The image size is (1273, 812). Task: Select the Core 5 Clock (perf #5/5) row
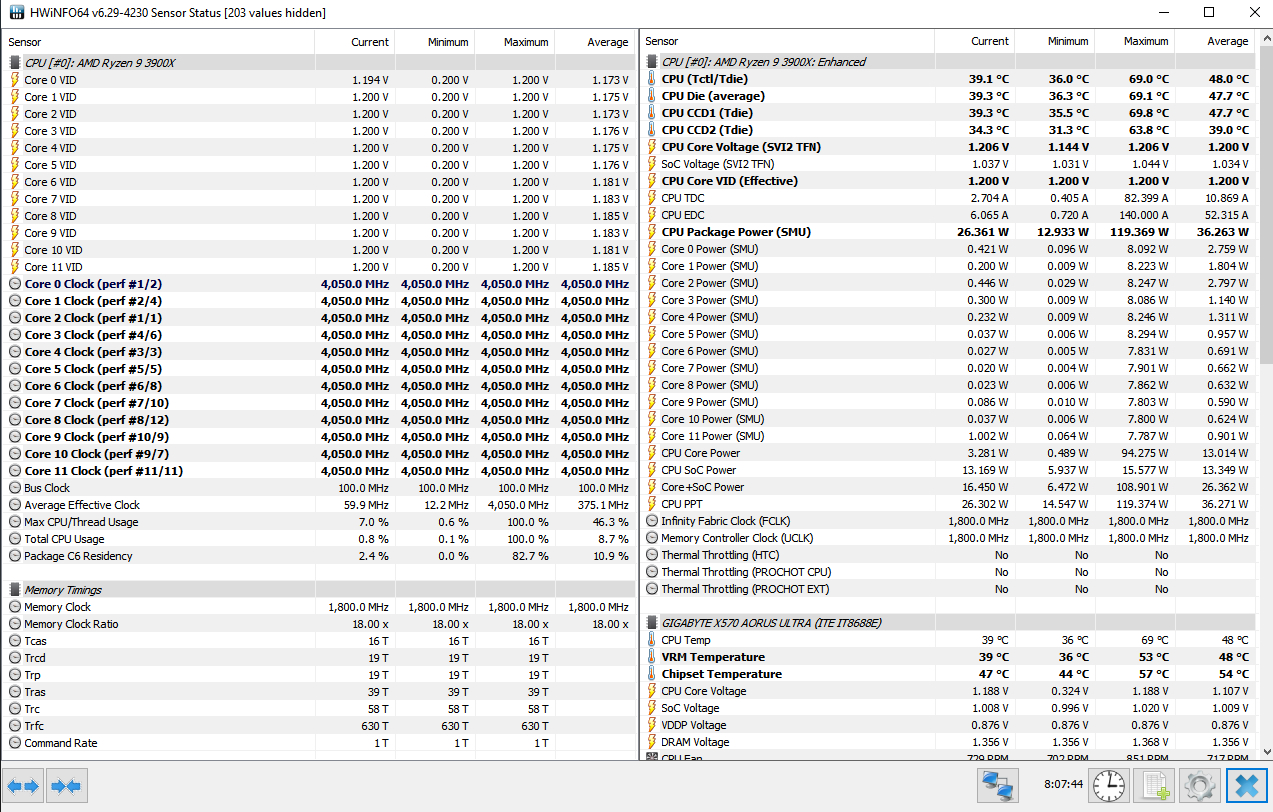click(319, 369)
